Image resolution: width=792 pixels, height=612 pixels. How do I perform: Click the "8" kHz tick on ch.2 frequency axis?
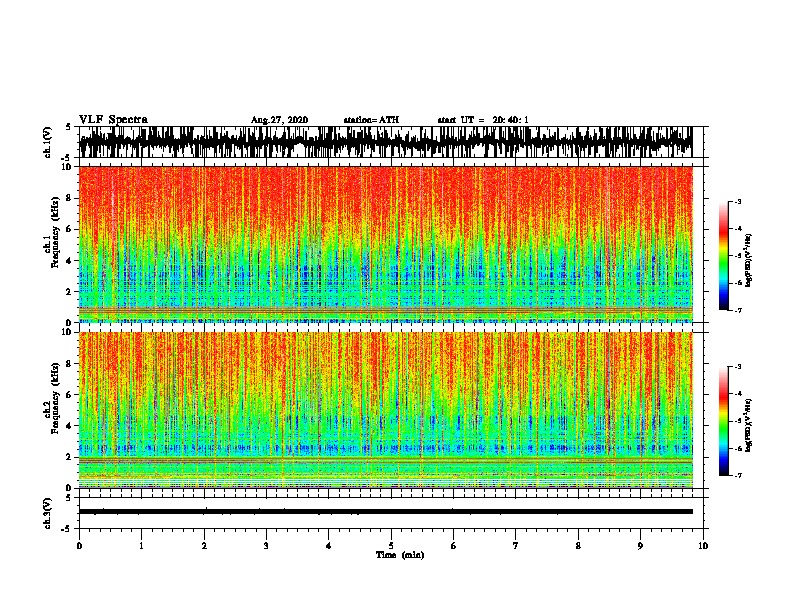(71, 364)
